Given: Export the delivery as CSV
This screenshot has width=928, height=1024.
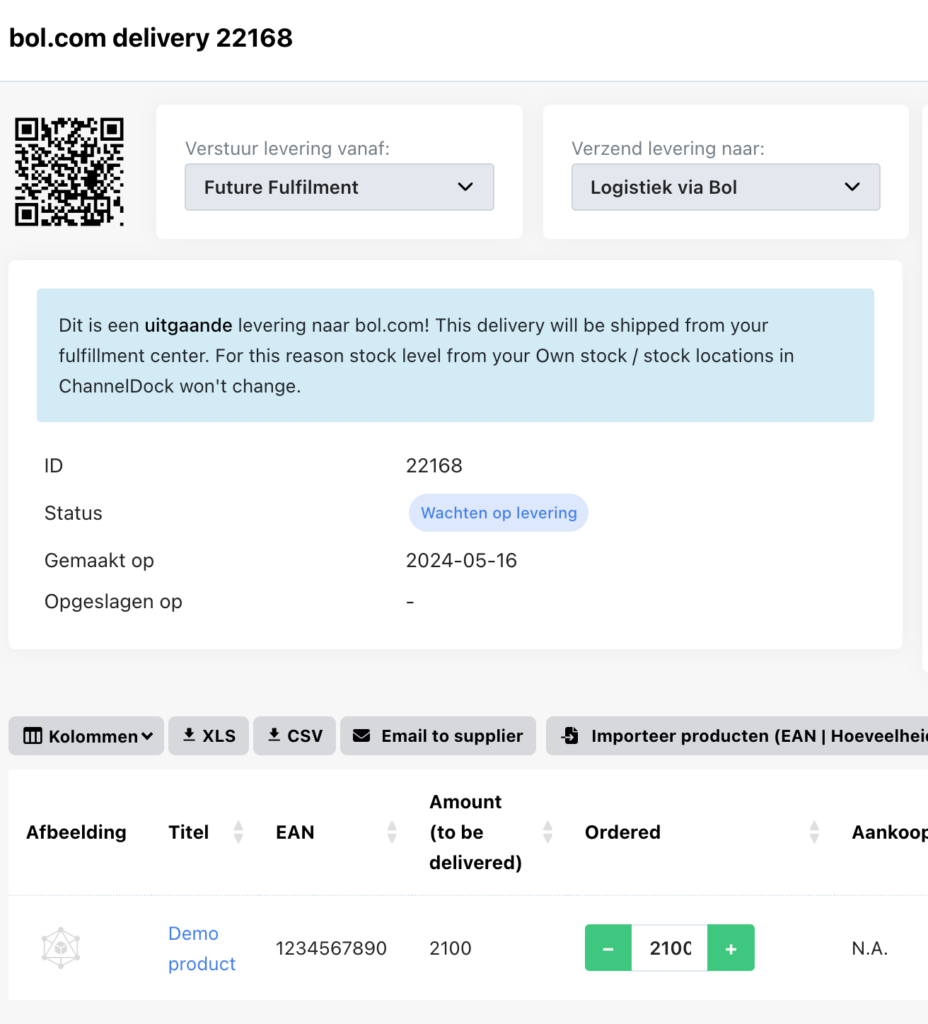Looking at the screenshot, I should [x=294, y=736].
